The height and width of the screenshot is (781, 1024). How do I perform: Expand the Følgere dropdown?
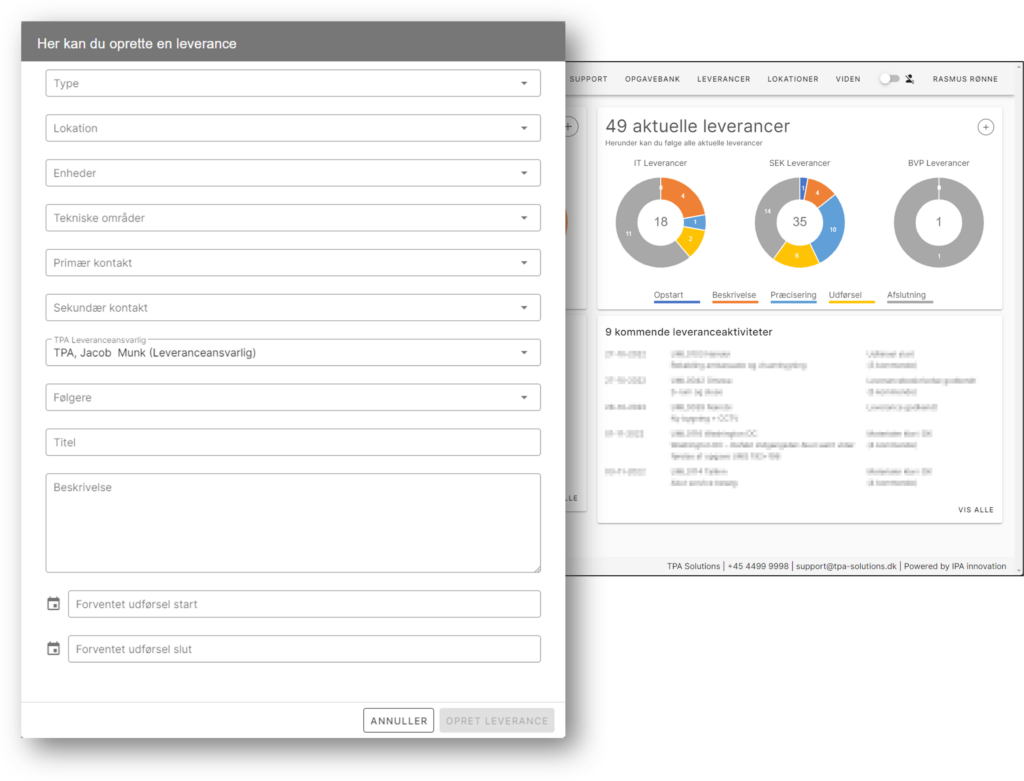coord(293,398)
